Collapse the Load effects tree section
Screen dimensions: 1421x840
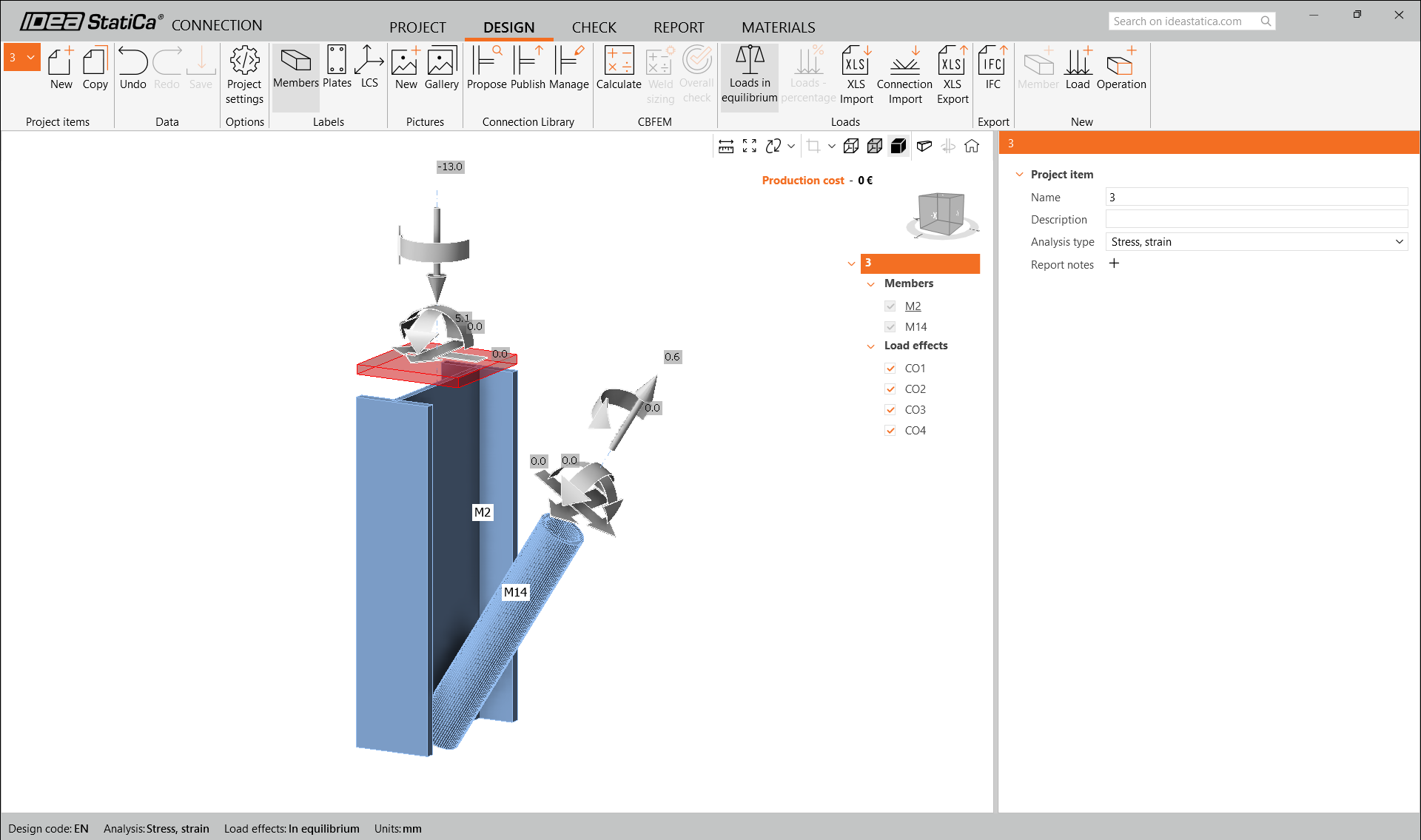(871, 346)
